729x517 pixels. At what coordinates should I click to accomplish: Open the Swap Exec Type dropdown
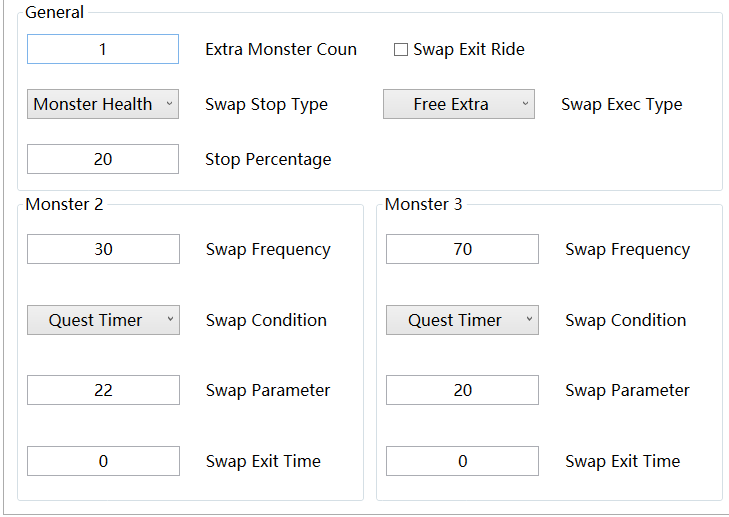[x=459, y=104]
